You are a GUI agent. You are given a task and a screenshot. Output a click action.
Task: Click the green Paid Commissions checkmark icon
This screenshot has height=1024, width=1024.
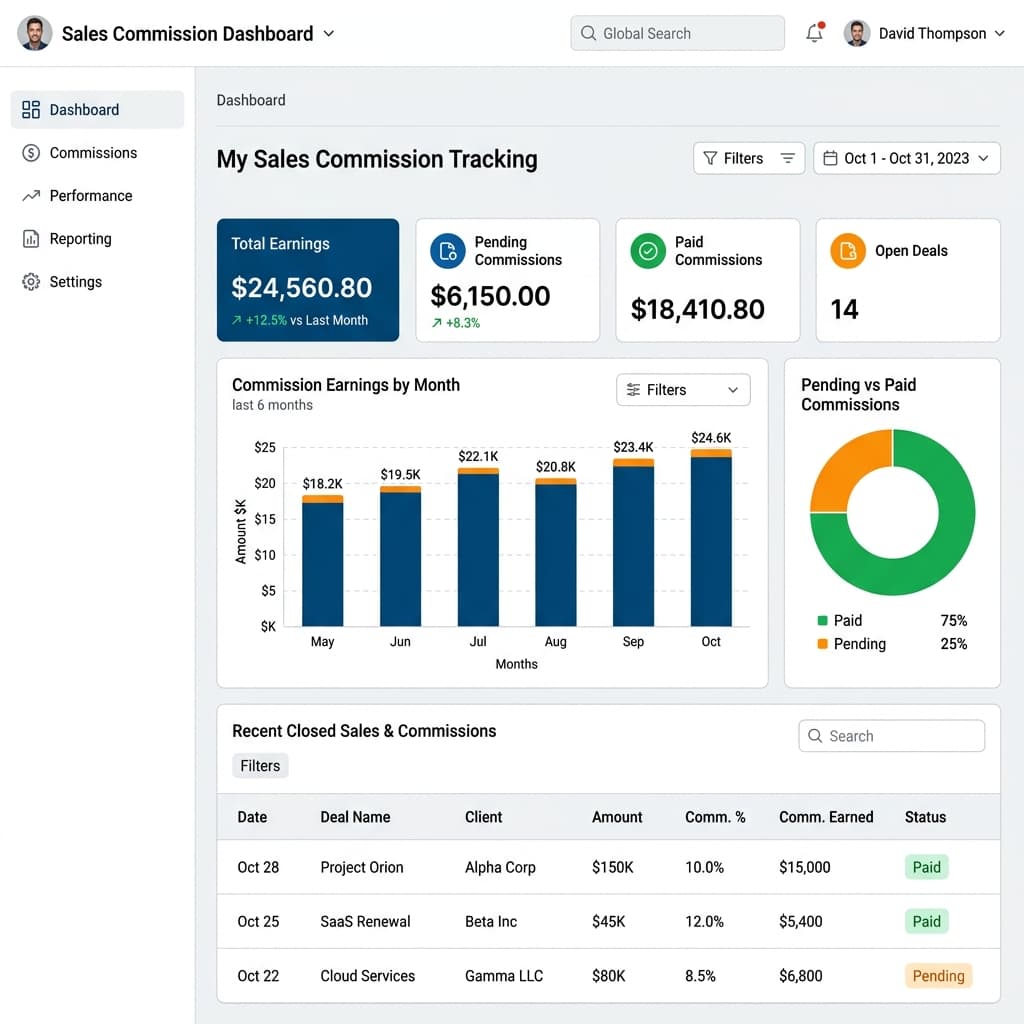[x=648, y=251]
